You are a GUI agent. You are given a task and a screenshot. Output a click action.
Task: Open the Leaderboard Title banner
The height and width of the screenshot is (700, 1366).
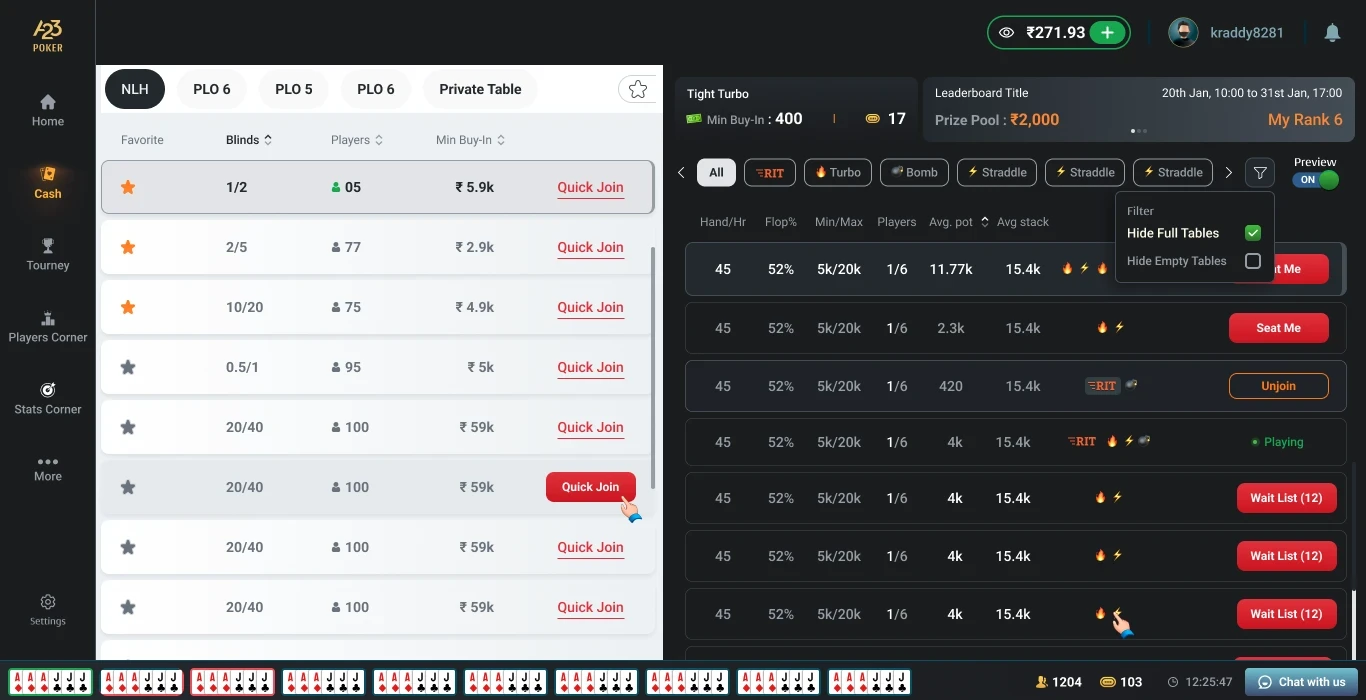1138,107
